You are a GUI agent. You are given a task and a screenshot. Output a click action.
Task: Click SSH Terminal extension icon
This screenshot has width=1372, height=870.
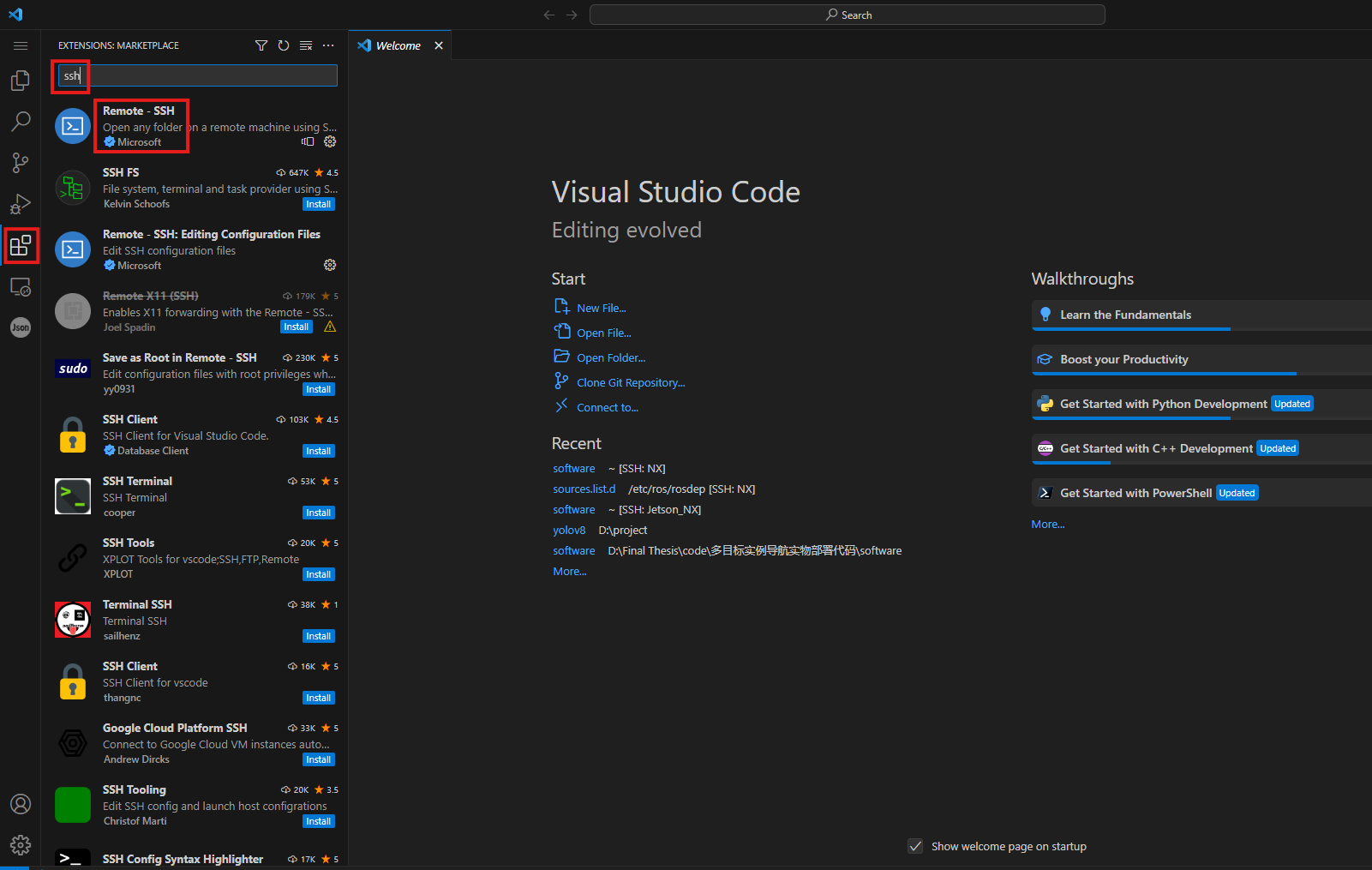tap(73, 496)
